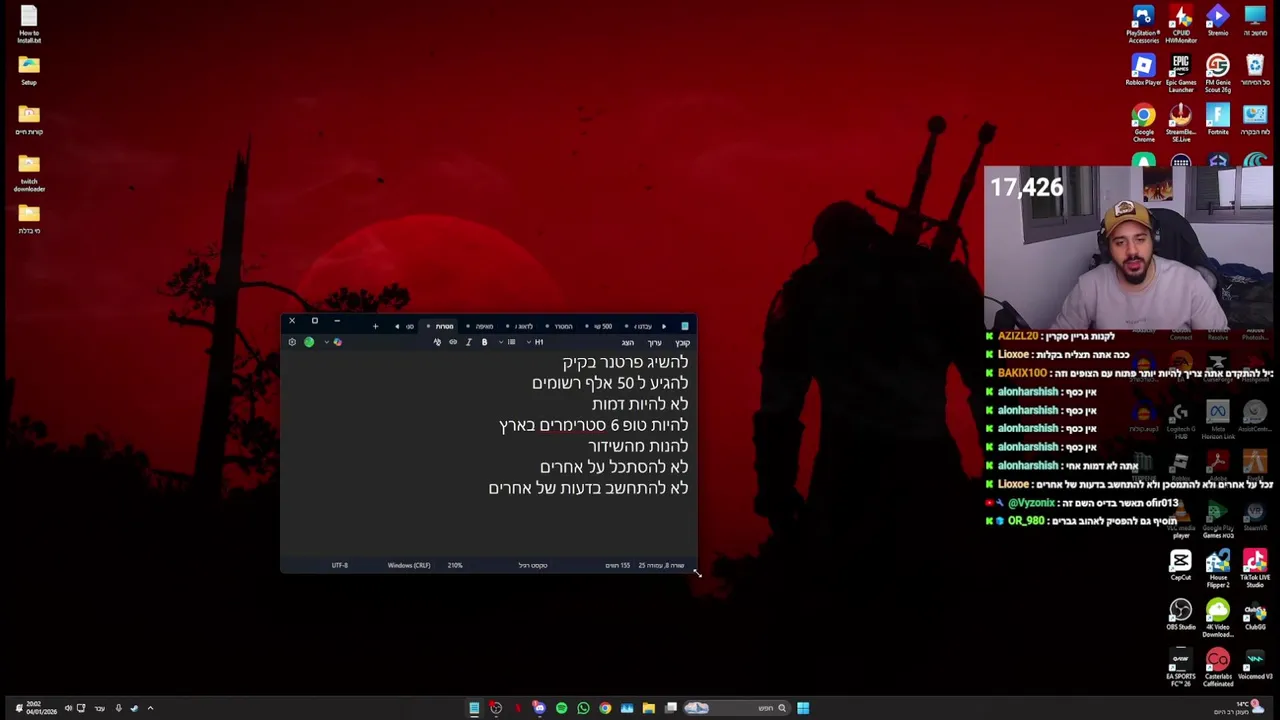Open Stremio desktop shortcut

tap(1217, 21)
